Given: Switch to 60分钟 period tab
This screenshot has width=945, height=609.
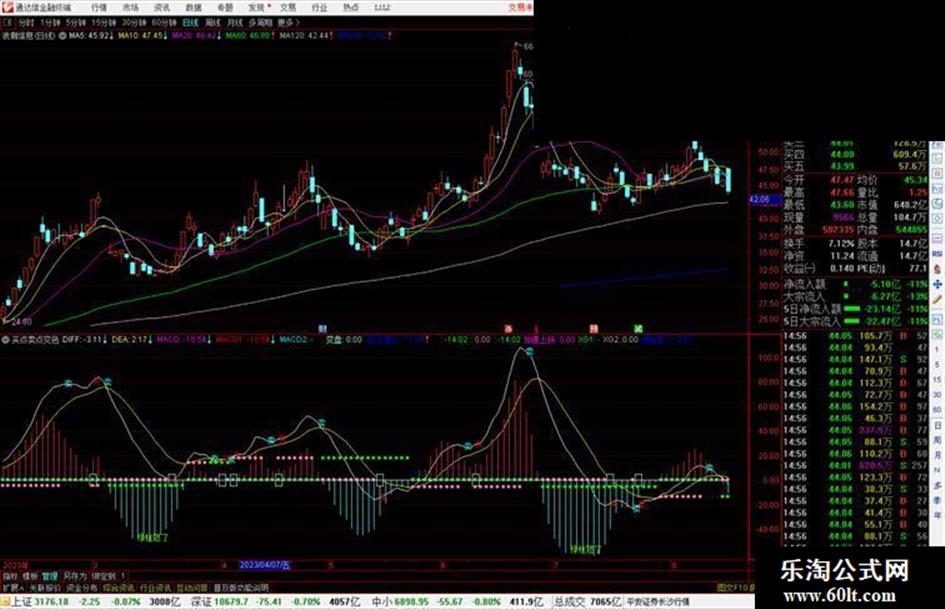Looking at the screenshot, I should (x=163, y=22).
